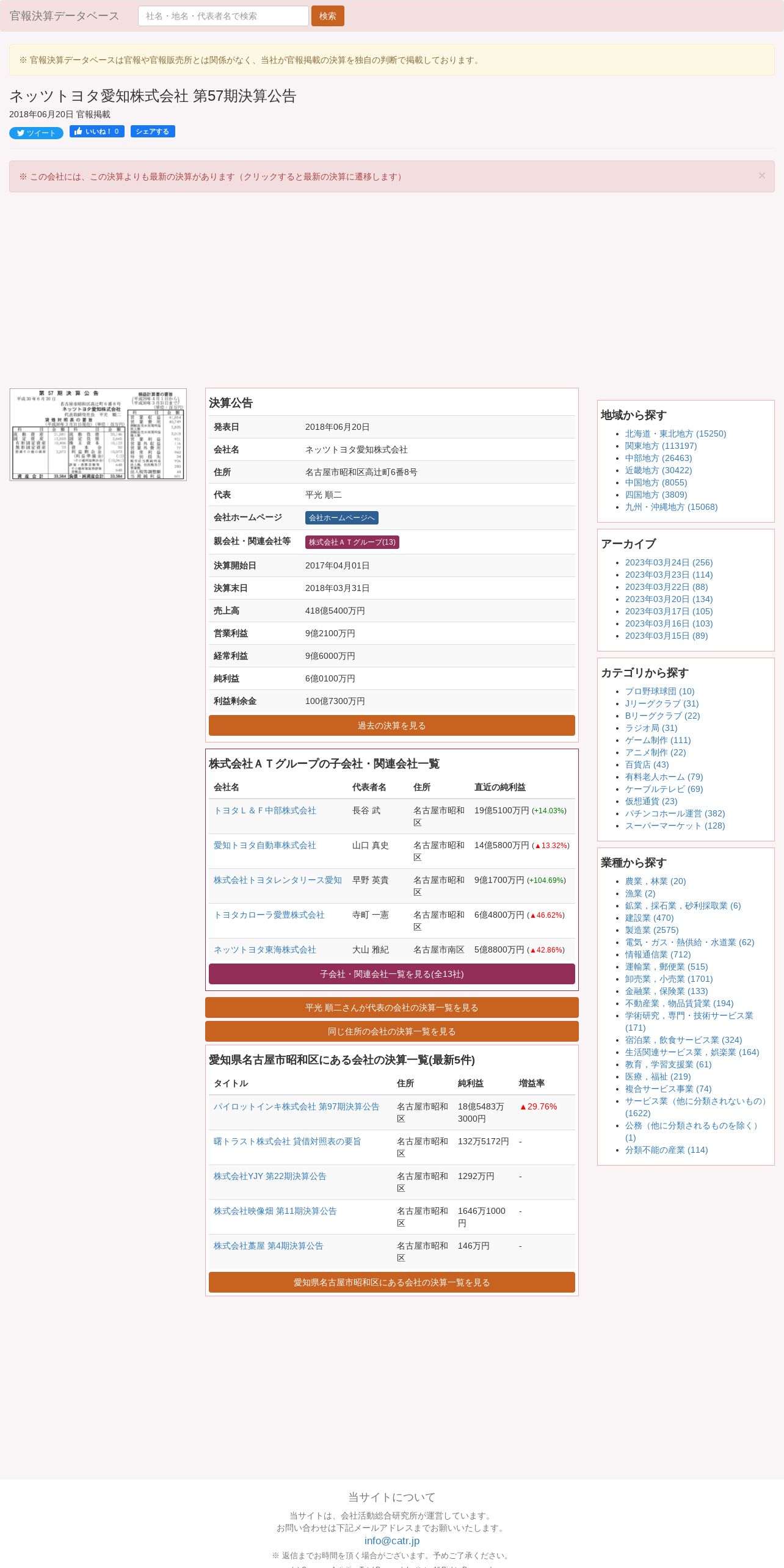Open 曙トラスト株式会社 貸借対照表の要旨
This screenshot has width=784, height=1568.
point(287,1141)
